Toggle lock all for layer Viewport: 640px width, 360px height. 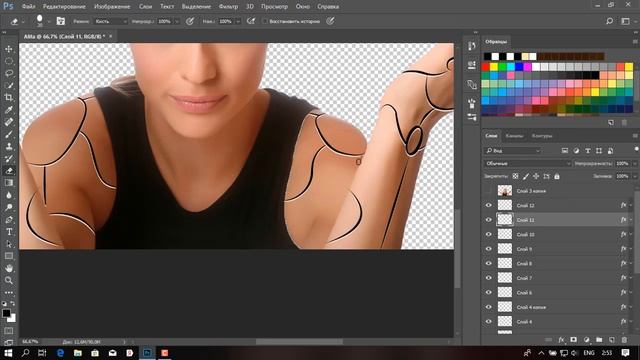tap(557, 176)
